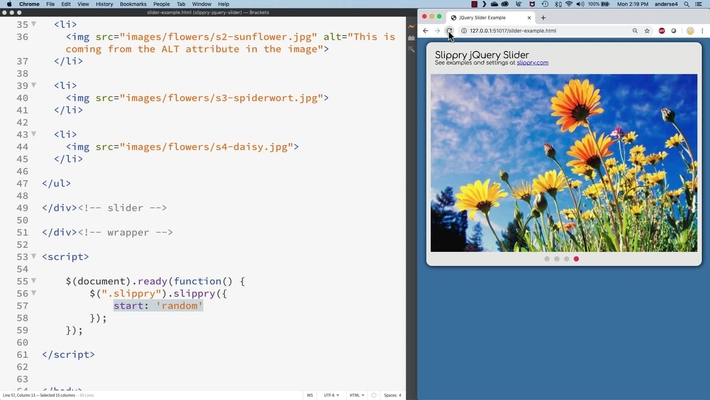
Task: Open the File menu
Action: [x=50, y=4]
